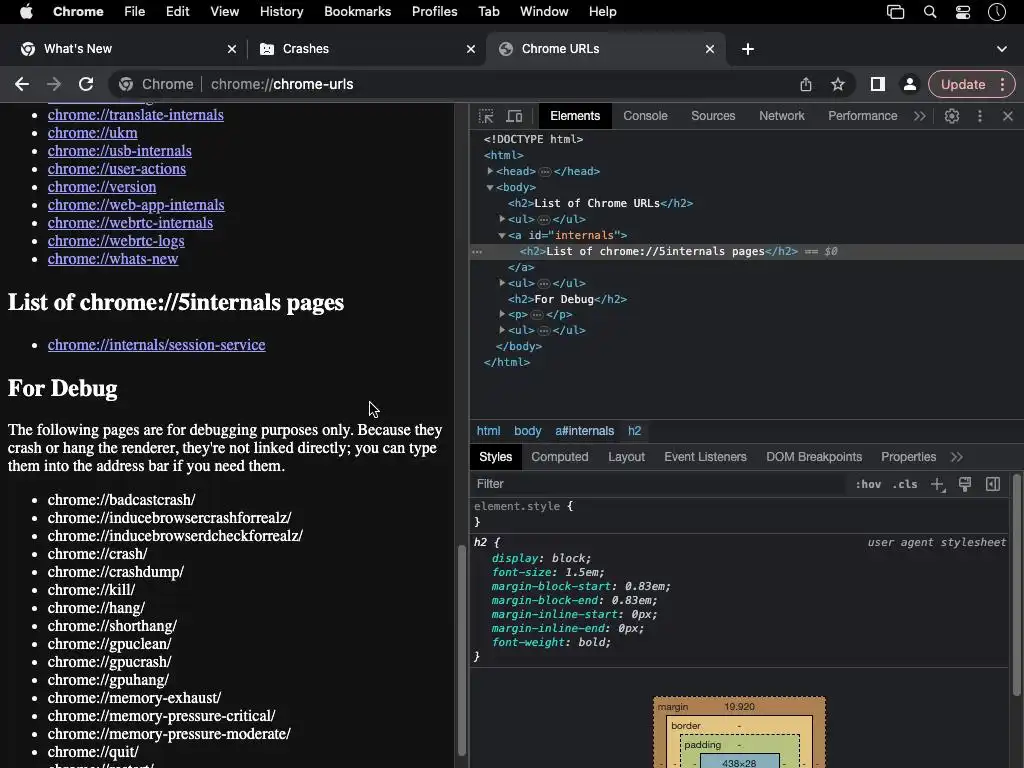Screen dimensions: 1024x768
Task: Close the What's New tab
Action: pyautogui.click(x=232, y=49)
